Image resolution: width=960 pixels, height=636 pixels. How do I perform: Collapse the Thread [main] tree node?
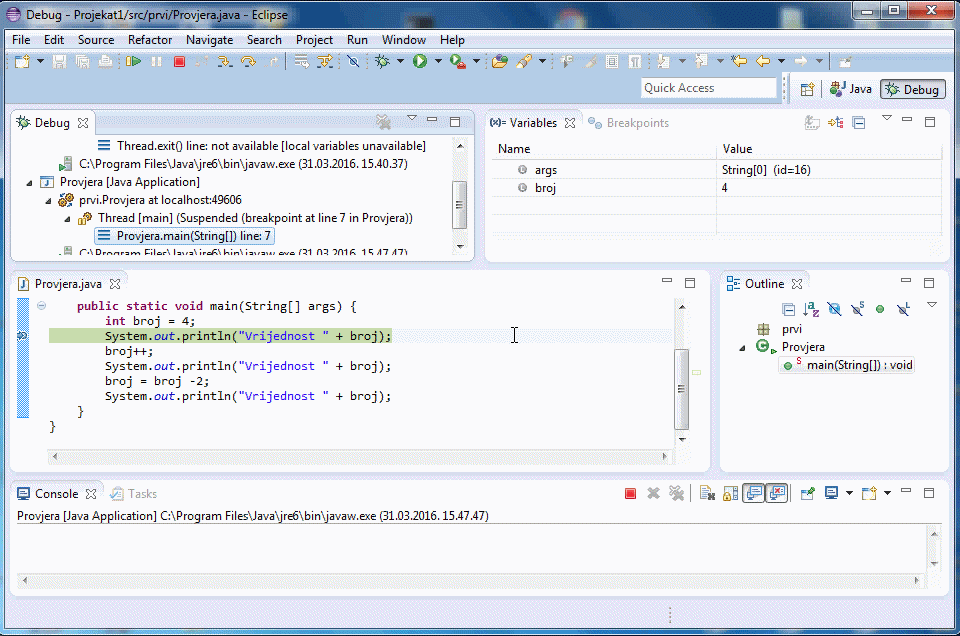pos(68,218)
